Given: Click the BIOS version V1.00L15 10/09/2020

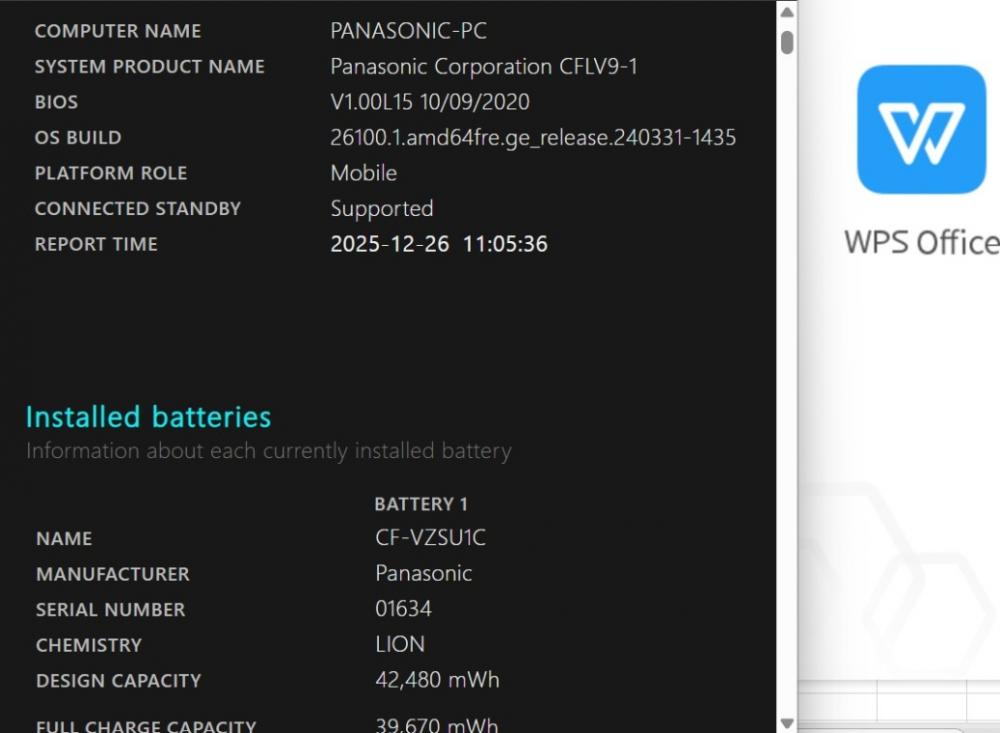Looking at the screenshot, I should tap(430, 102).
